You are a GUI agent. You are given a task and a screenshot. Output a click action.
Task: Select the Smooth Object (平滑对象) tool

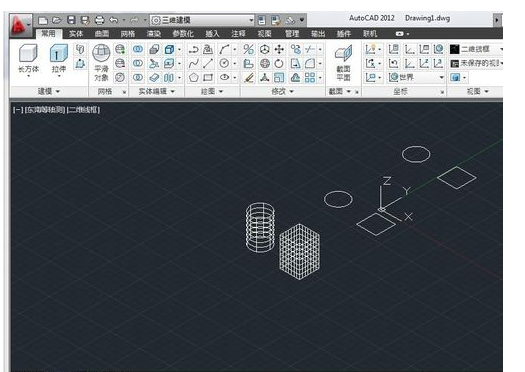pyautogui.click(x=101, y=63)
